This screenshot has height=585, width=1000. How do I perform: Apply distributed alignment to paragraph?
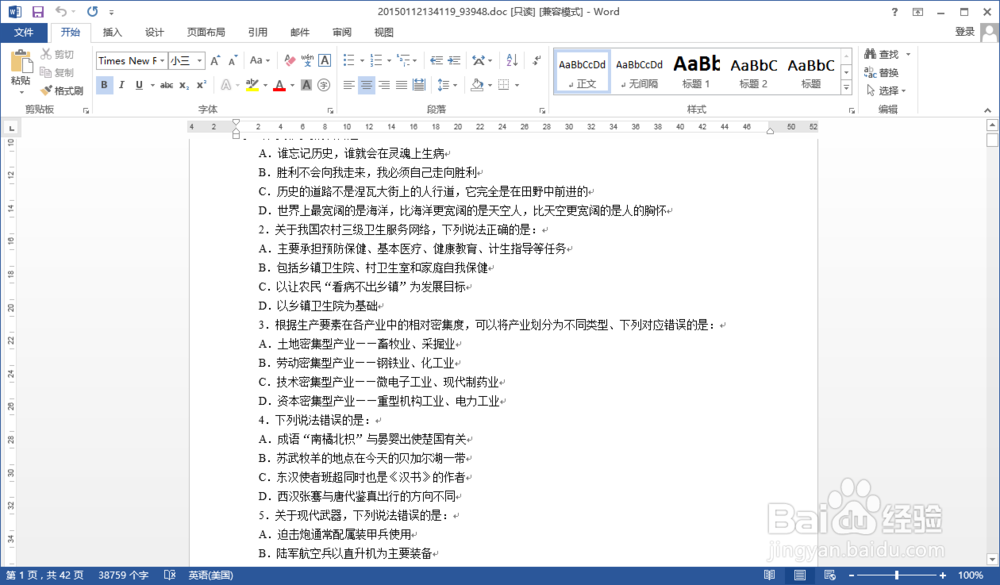[419, 85]
